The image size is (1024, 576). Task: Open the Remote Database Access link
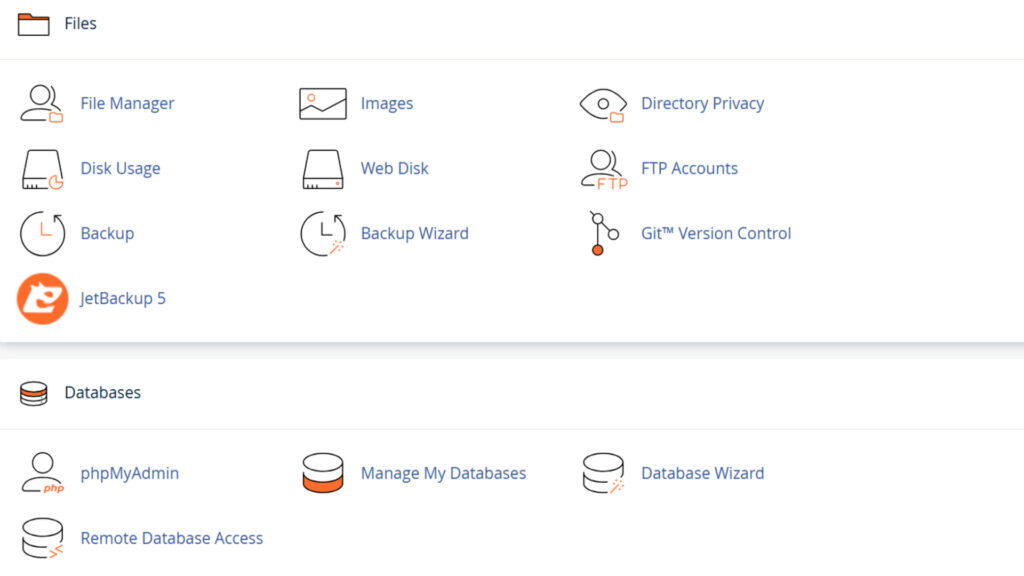171,539
